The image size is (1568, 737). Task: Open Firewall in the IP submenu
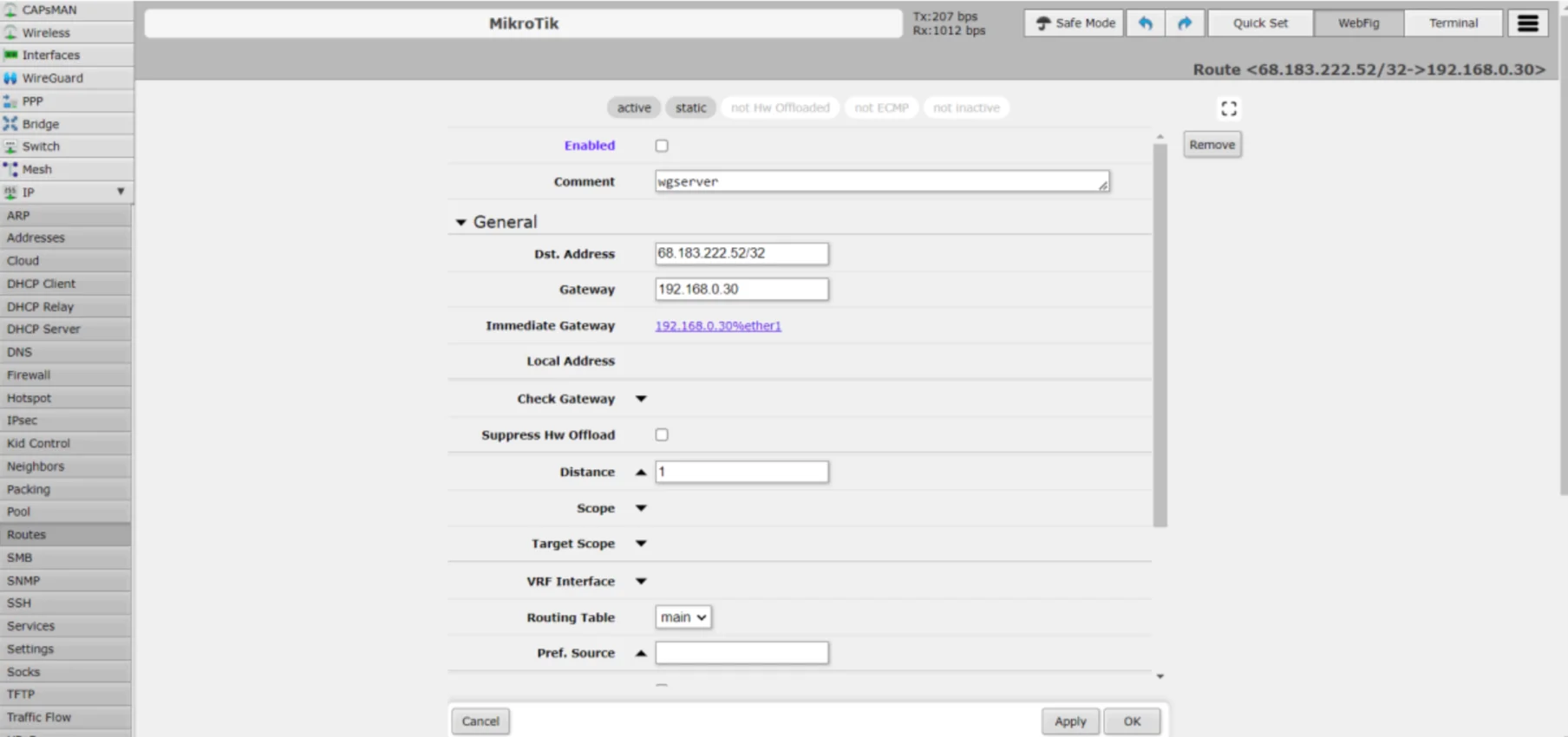pos(29,375)
